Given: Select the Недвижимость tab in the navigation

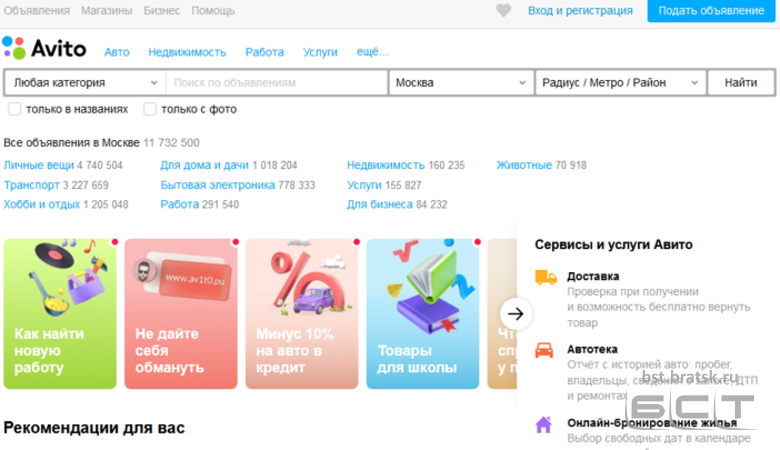Looking at the screenshot, I should (x=187, y=52).
